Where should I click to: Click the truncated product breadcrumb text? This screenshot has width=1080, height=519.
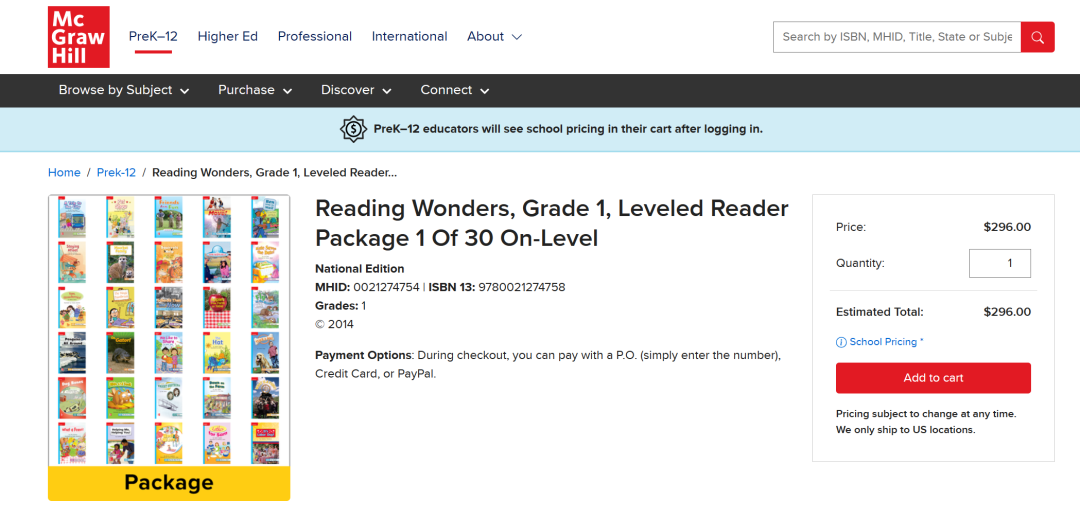(274, 172)
